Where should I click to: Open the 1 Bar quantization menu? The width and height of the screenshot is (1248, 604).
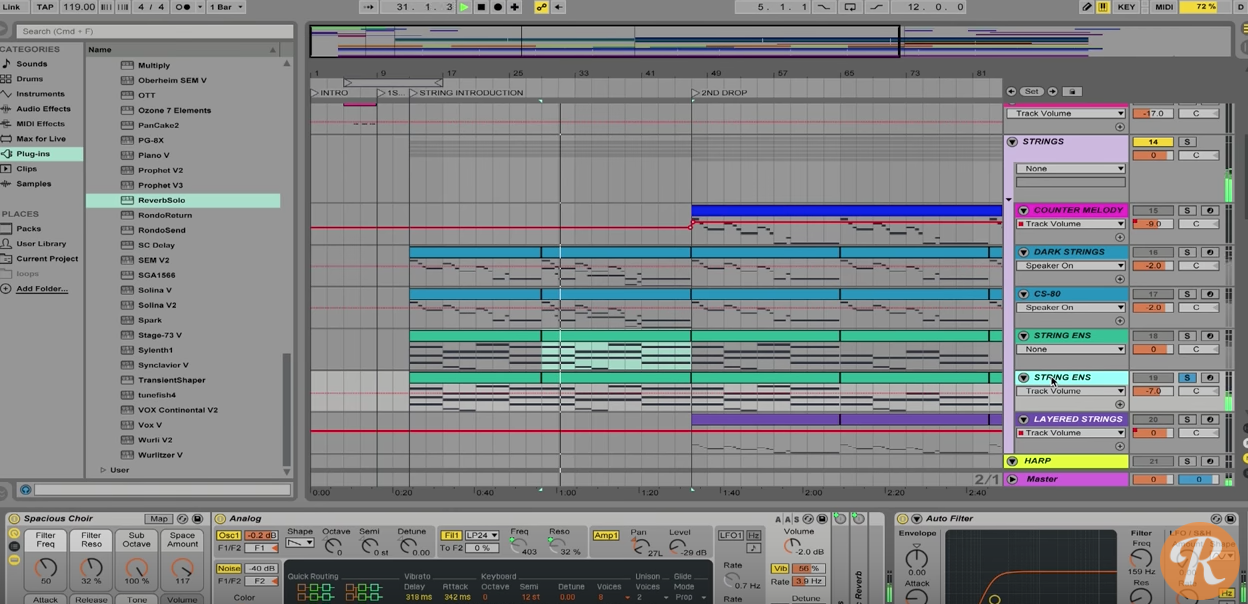tap(225, 7)
